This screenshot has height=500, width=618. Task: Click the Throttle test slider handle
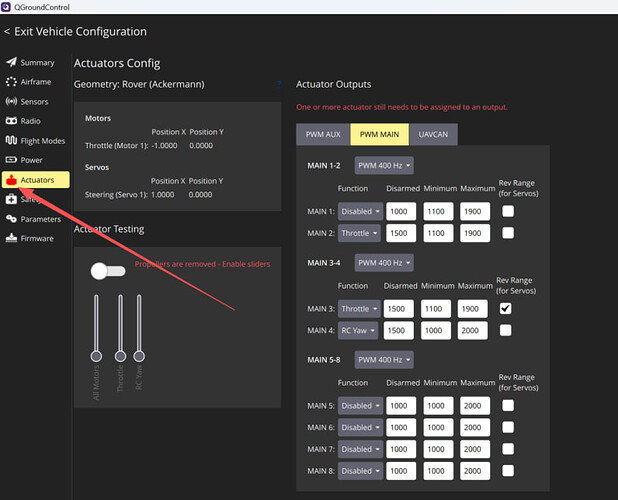pos(120,356)
